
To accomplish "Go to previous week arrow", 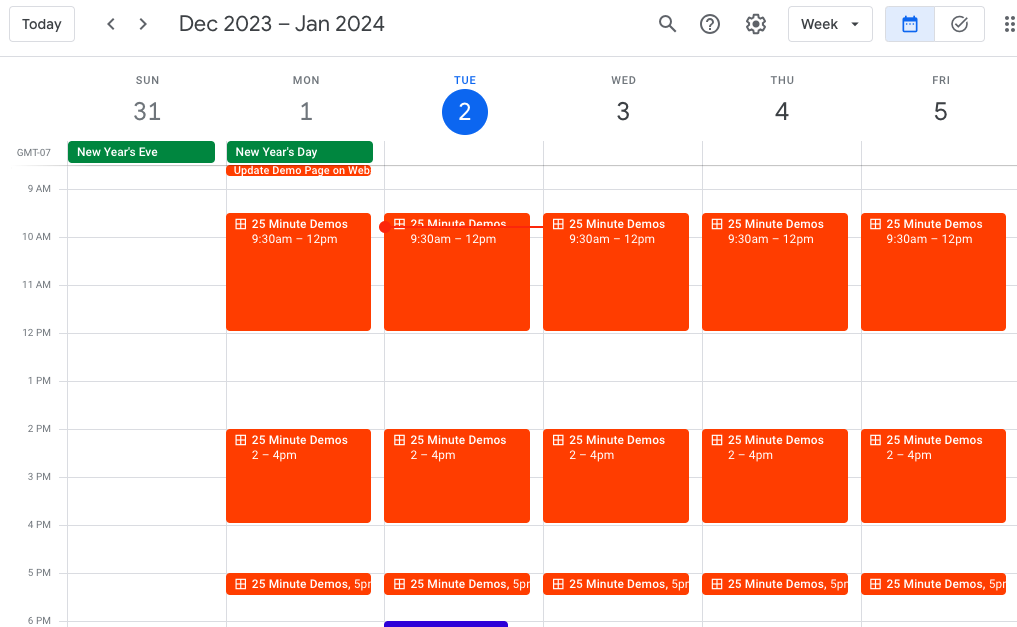I will tap(111, 24).
